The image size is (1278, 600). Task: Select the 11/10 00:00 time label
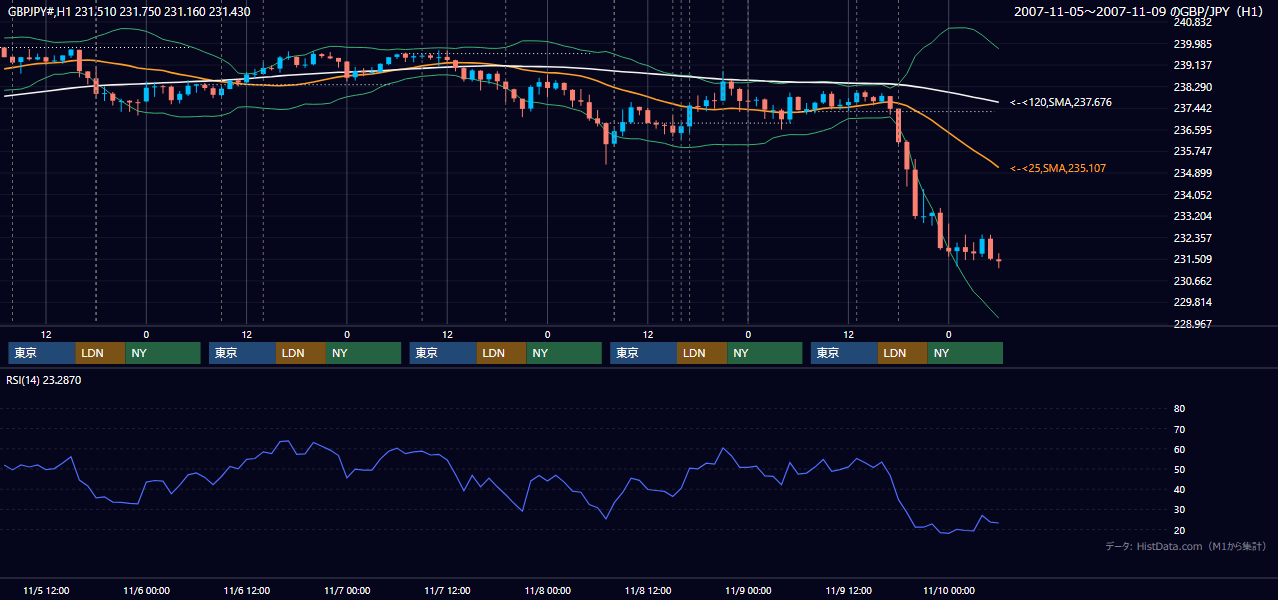point(948,590)
